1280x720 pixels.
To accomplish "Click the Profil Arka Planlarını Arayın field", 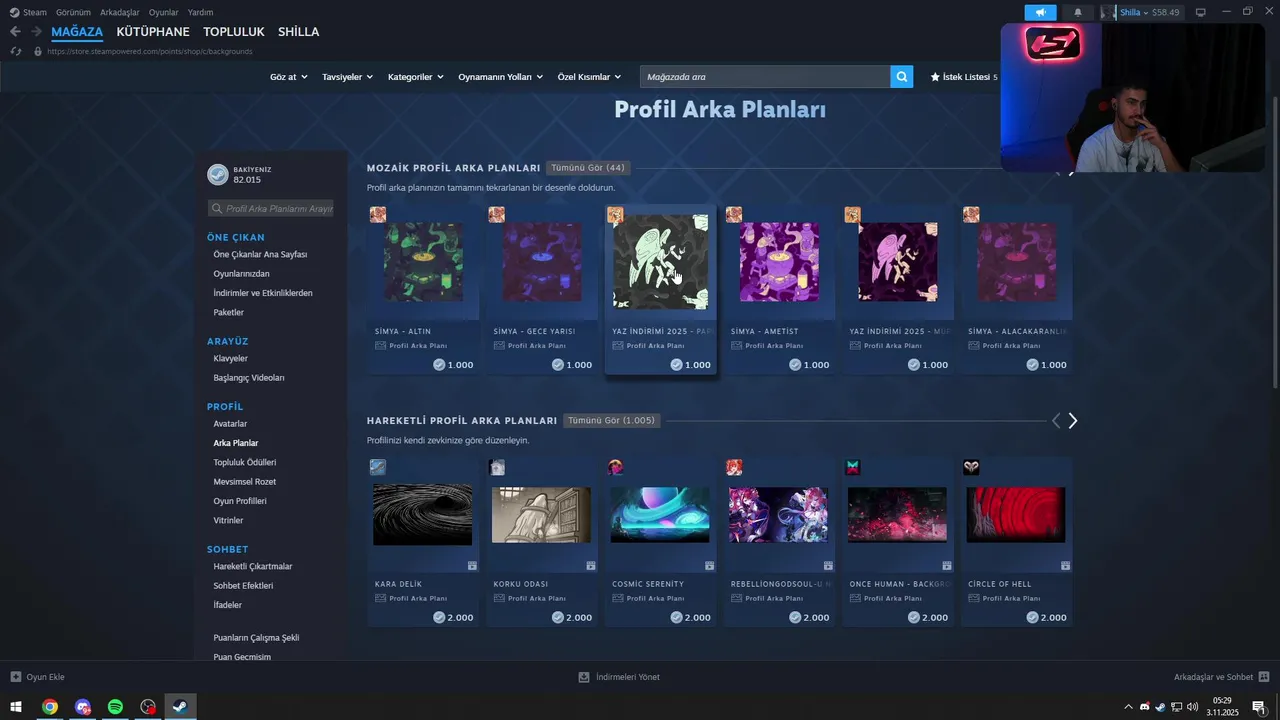I will (x=271, y=209).
